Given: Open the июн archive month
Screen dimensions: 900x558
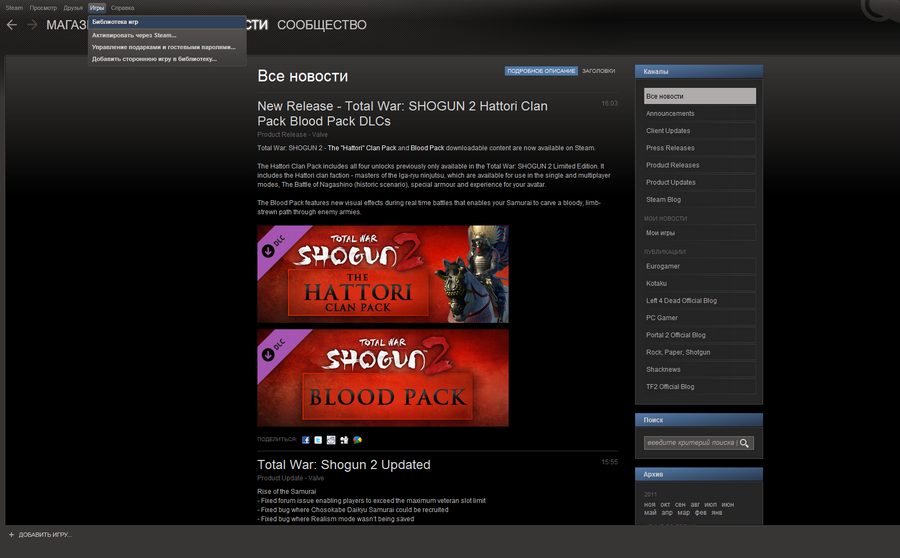Looking at the screenshot, I should click(728, 505).
